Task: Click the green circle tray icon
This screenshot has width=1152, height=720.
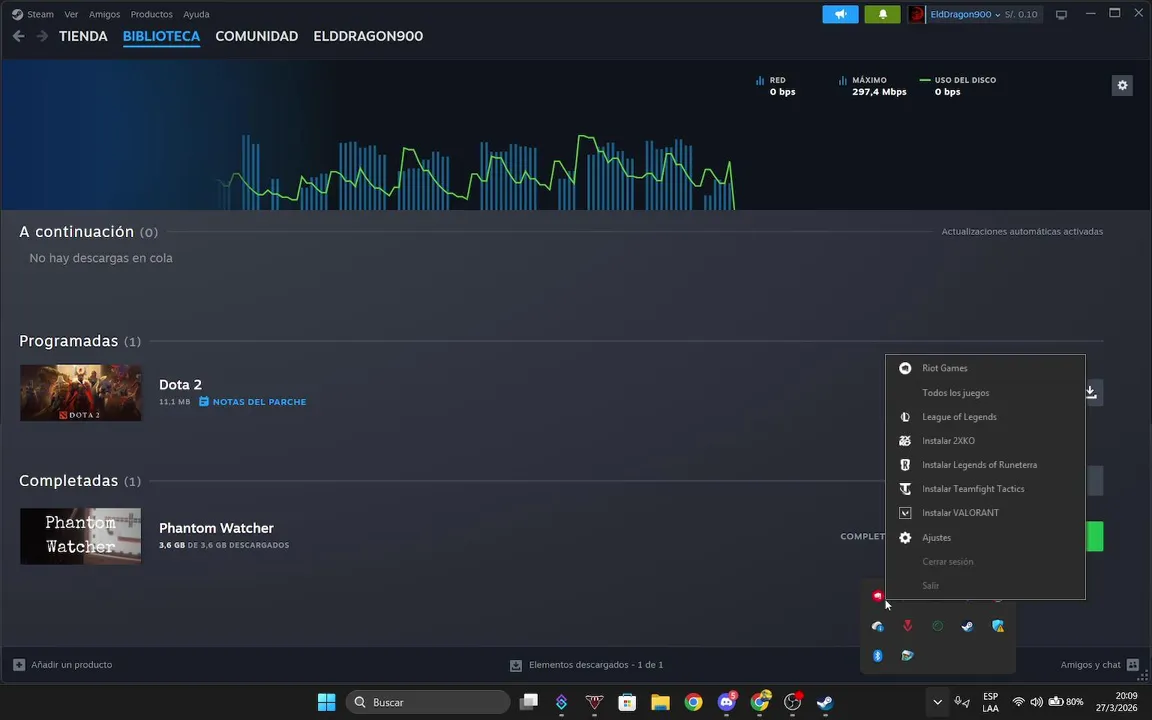Action: [937, 626]
